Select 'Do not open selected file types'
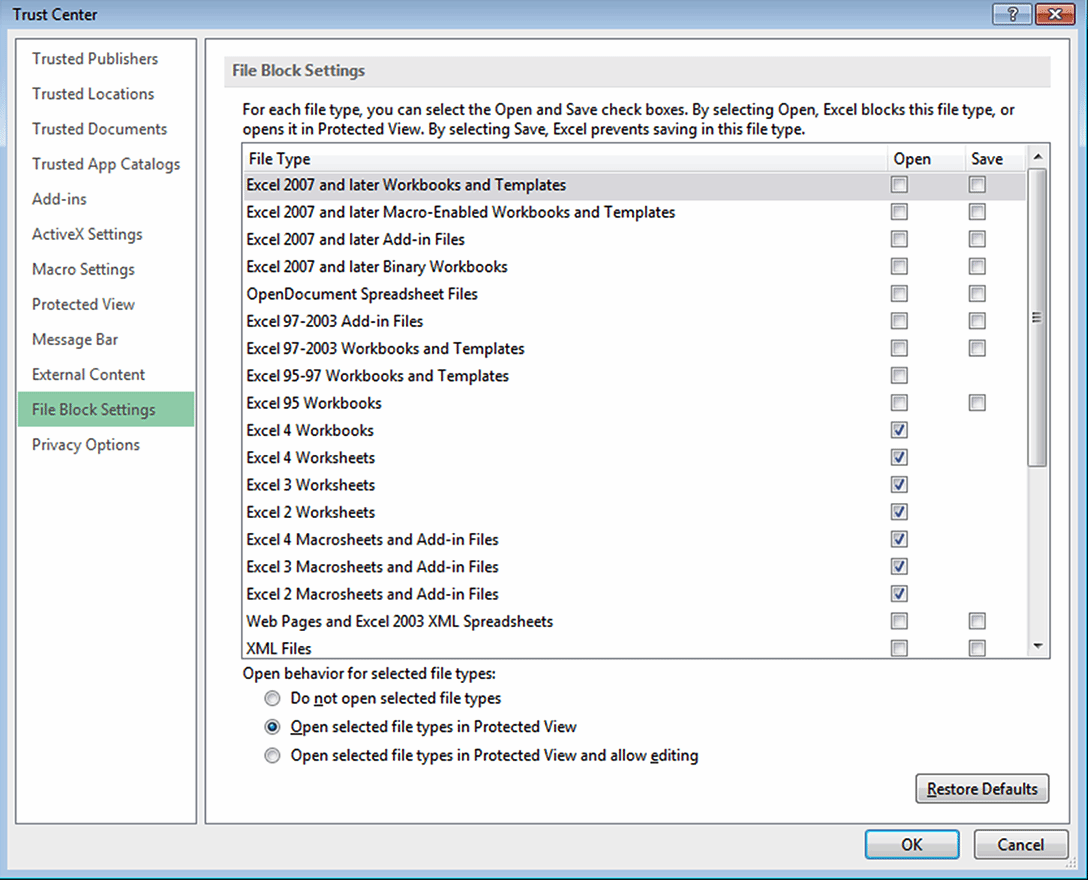The image size is (1088, 880). [x=272, y=698]
